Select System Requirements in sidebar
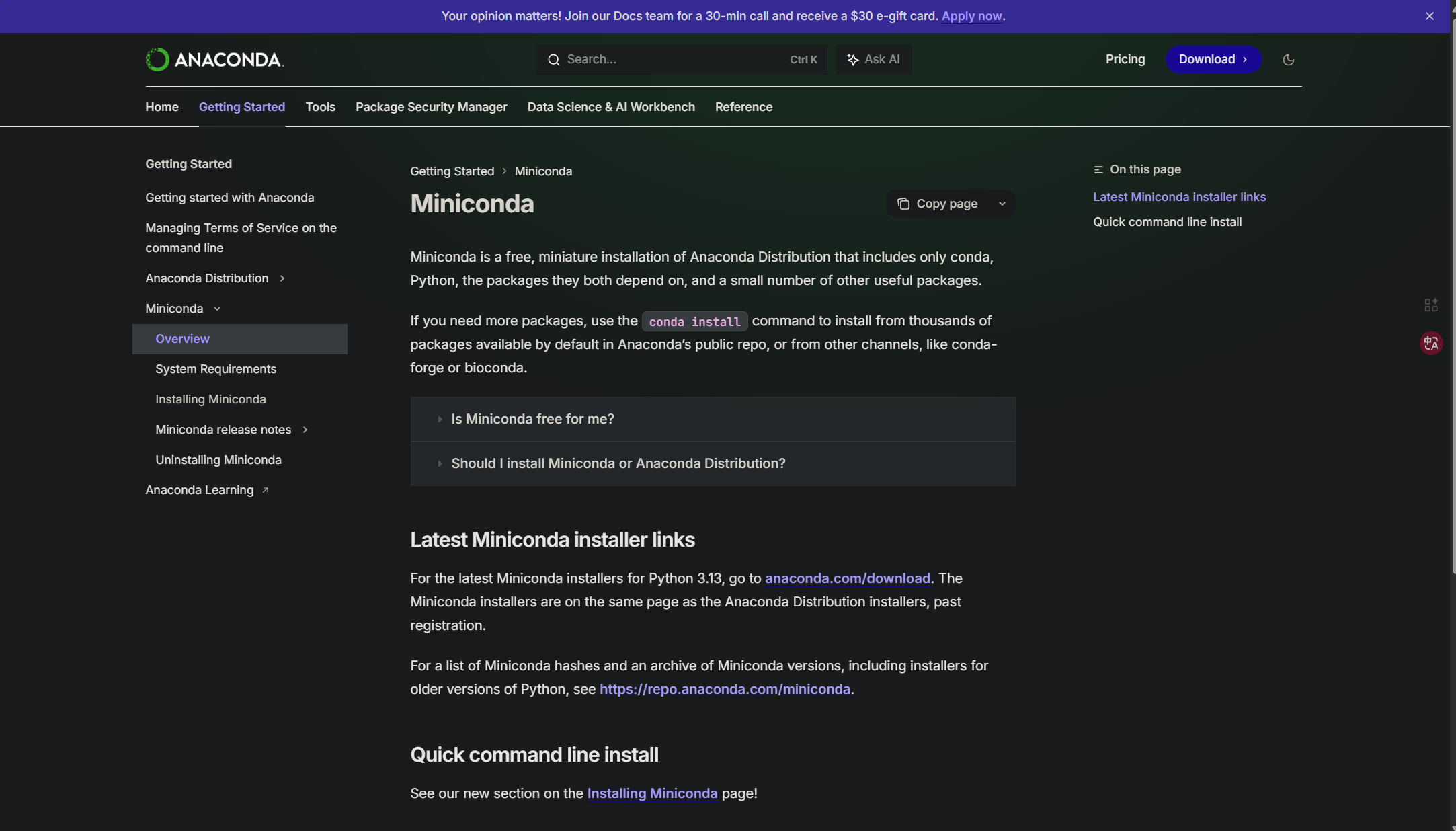This screenshot has height=831, width=1456. [216, 369]
